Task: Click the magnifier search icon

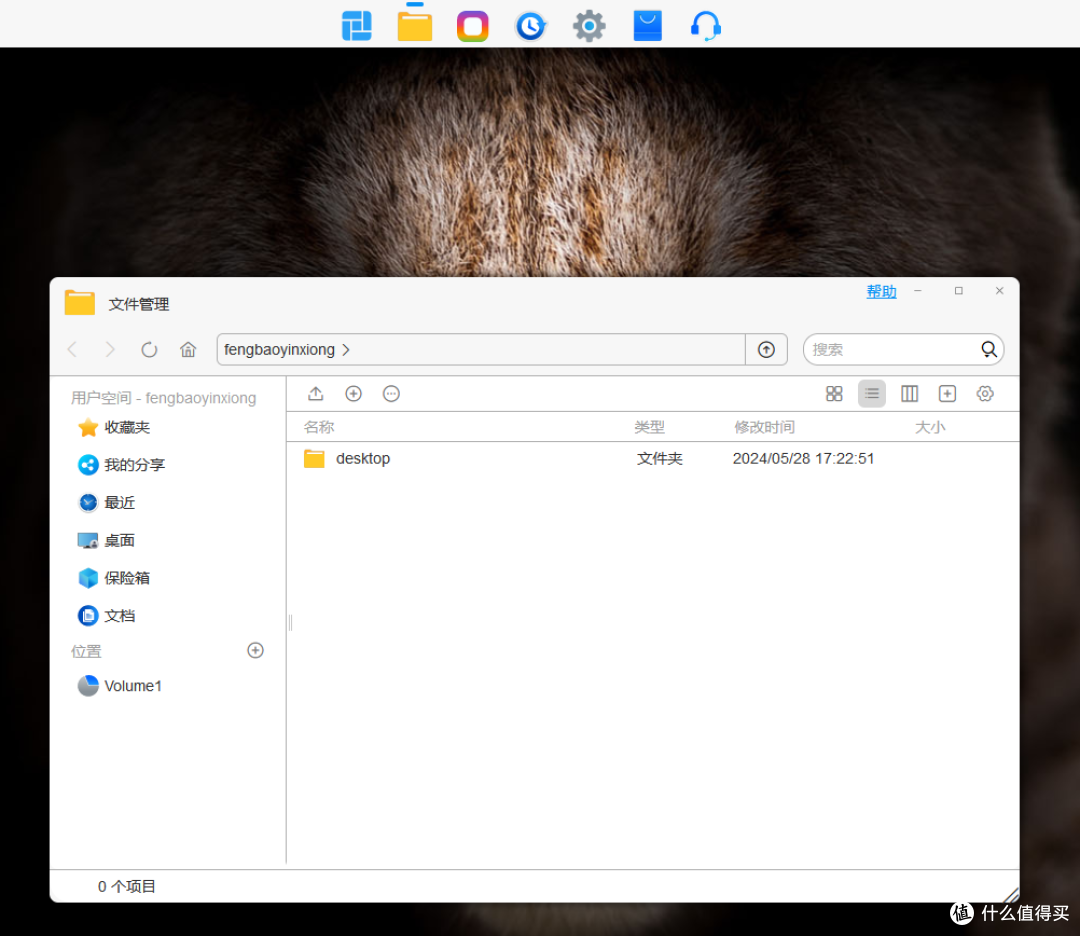Action: (x=988, y=349)
